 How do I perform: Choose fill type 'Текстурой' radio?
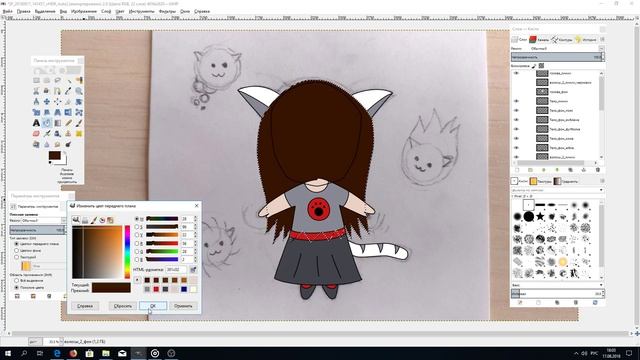[17, 257]
